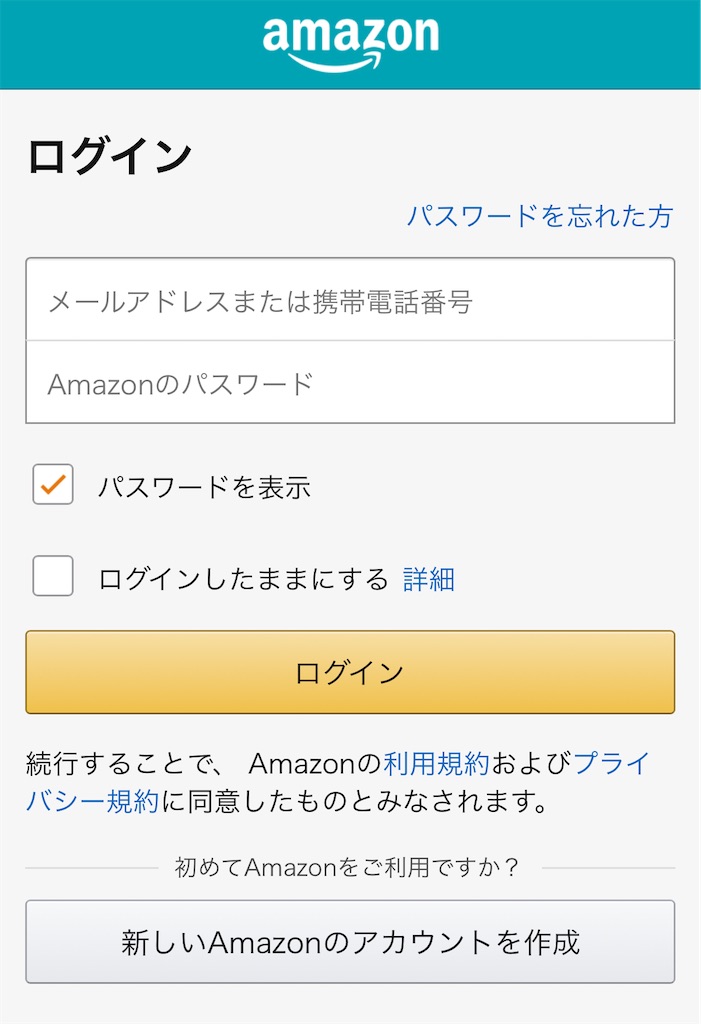Open the パスワードを忘れた方 link

(x=540, y=216)
